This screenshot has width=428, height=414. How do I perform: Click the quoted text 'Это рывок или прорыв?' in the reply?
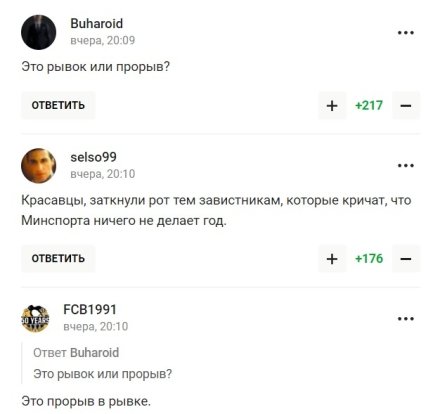pyautogui.click(x=103, y=374)
